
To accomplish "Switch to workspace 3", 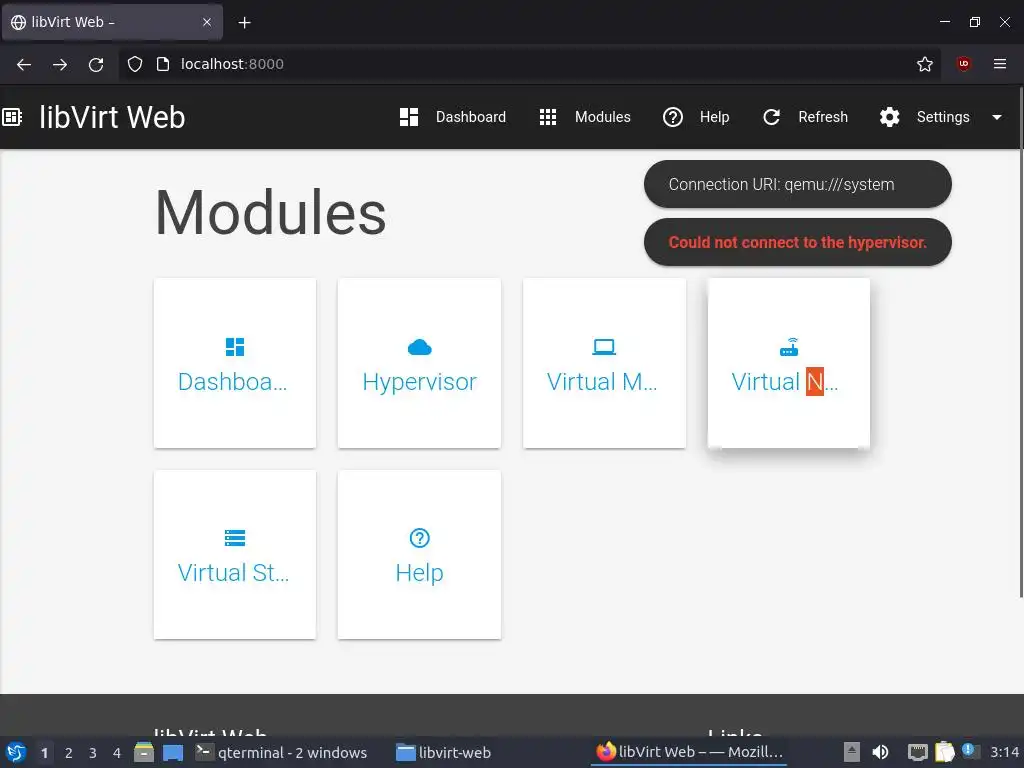I will pyautogui.click(x=93, y=753).
